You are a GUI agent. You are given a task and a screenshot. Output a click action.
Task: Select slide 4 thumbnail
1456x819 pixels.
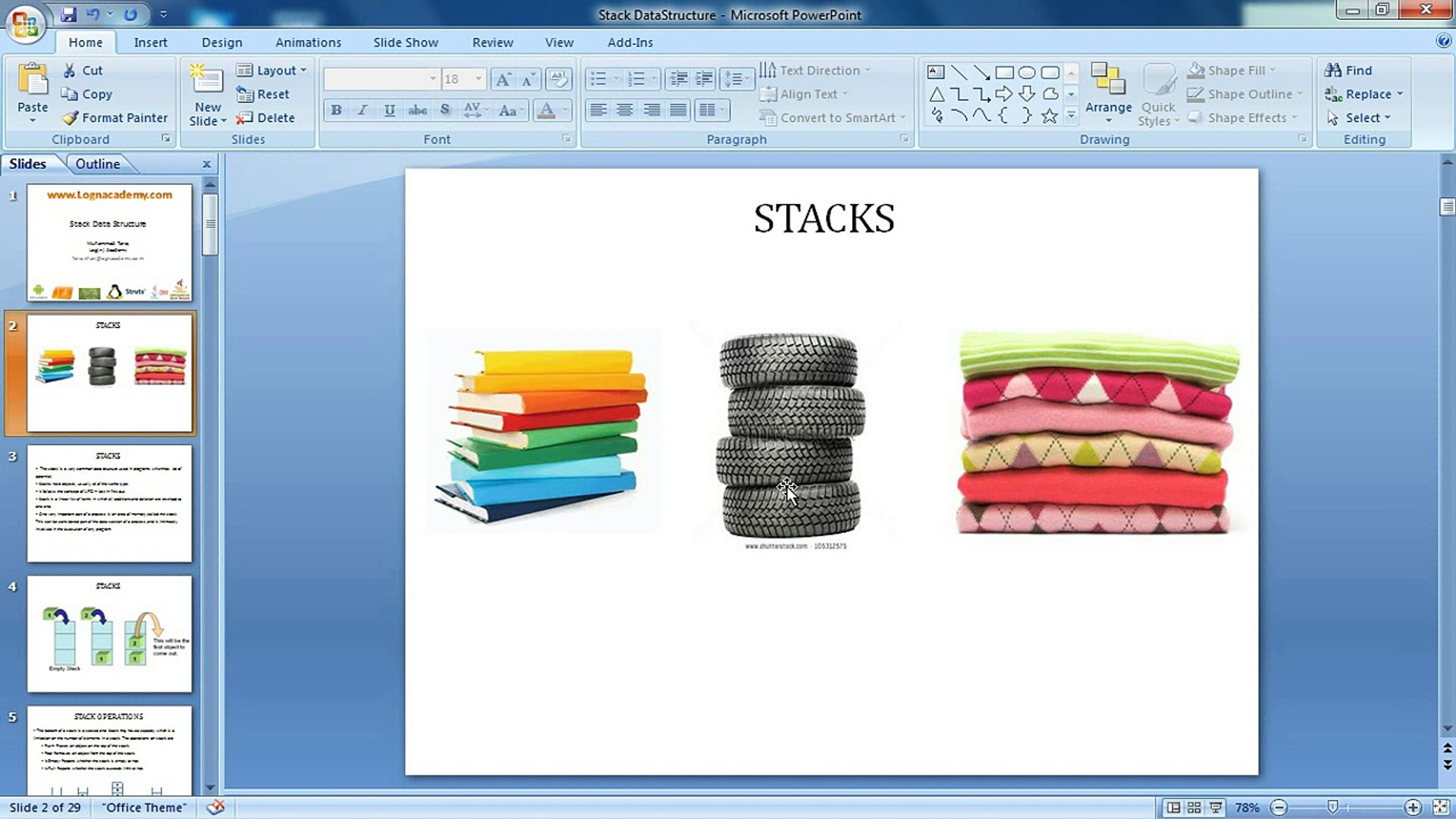click(x=109, y=634)
